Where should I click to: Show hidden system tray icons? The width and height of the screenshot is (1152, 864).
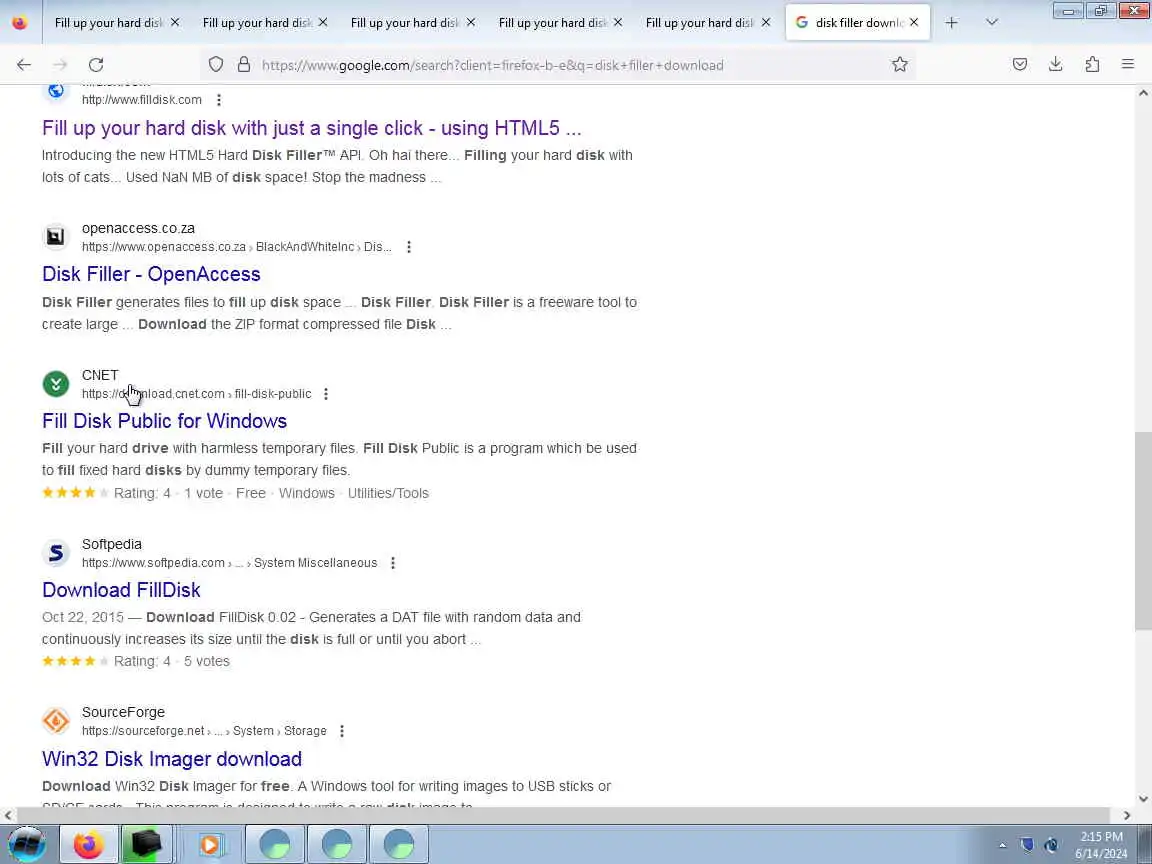1002,845
